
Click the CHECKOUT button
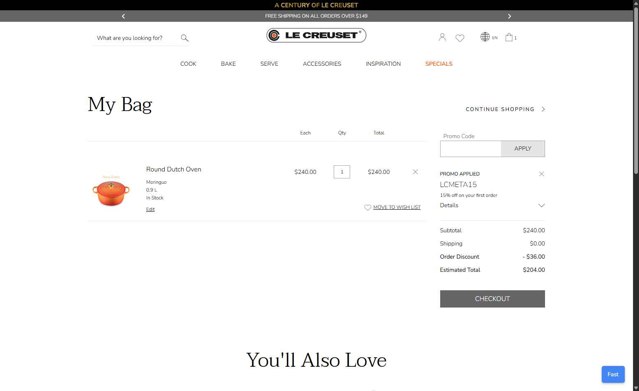coord(492,299)
